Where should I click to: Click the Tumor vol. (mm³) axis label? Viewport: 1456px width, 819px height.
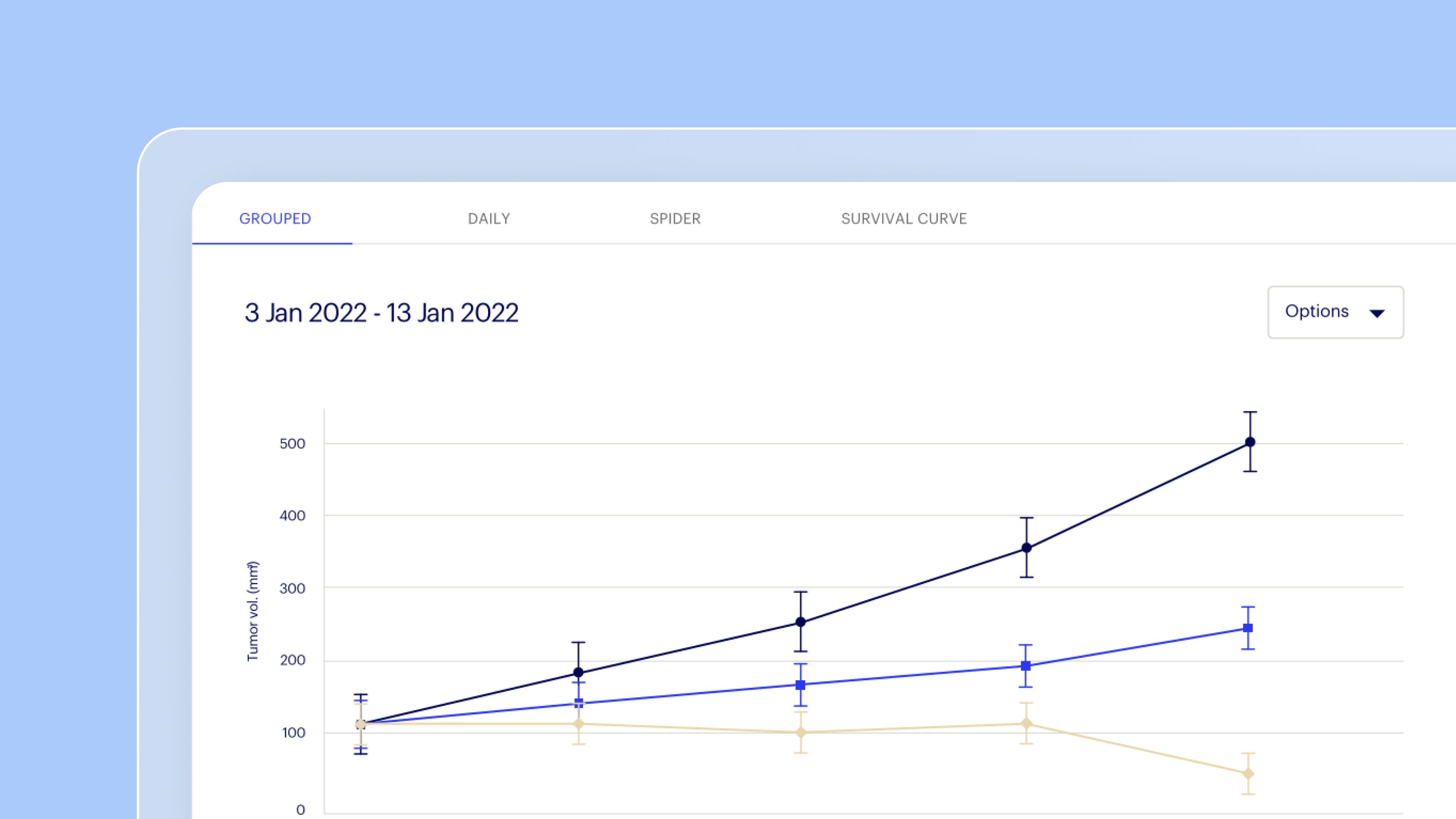coord(253,611)
